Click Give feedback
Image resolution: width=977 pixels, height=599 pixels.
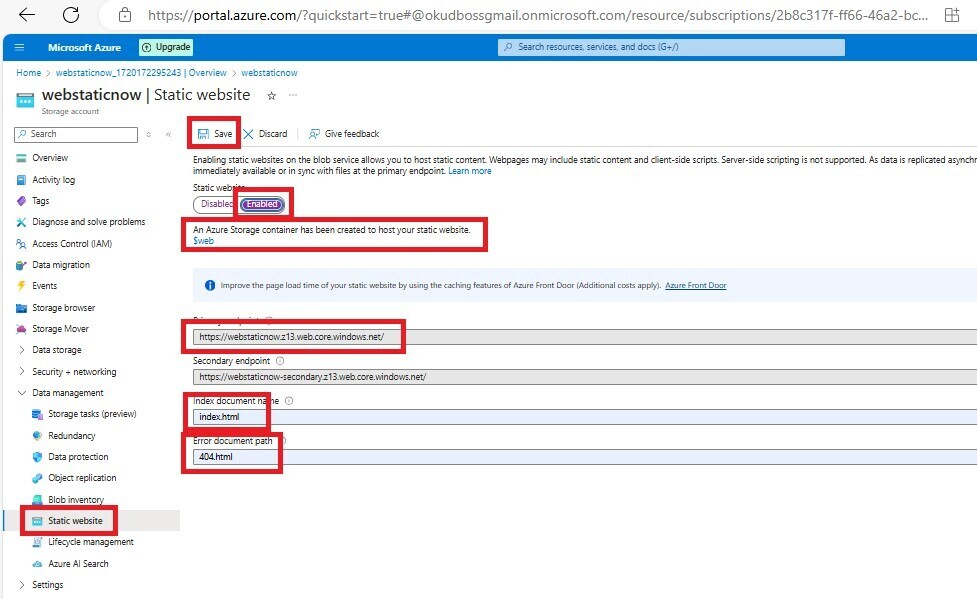tap(344, 133)
